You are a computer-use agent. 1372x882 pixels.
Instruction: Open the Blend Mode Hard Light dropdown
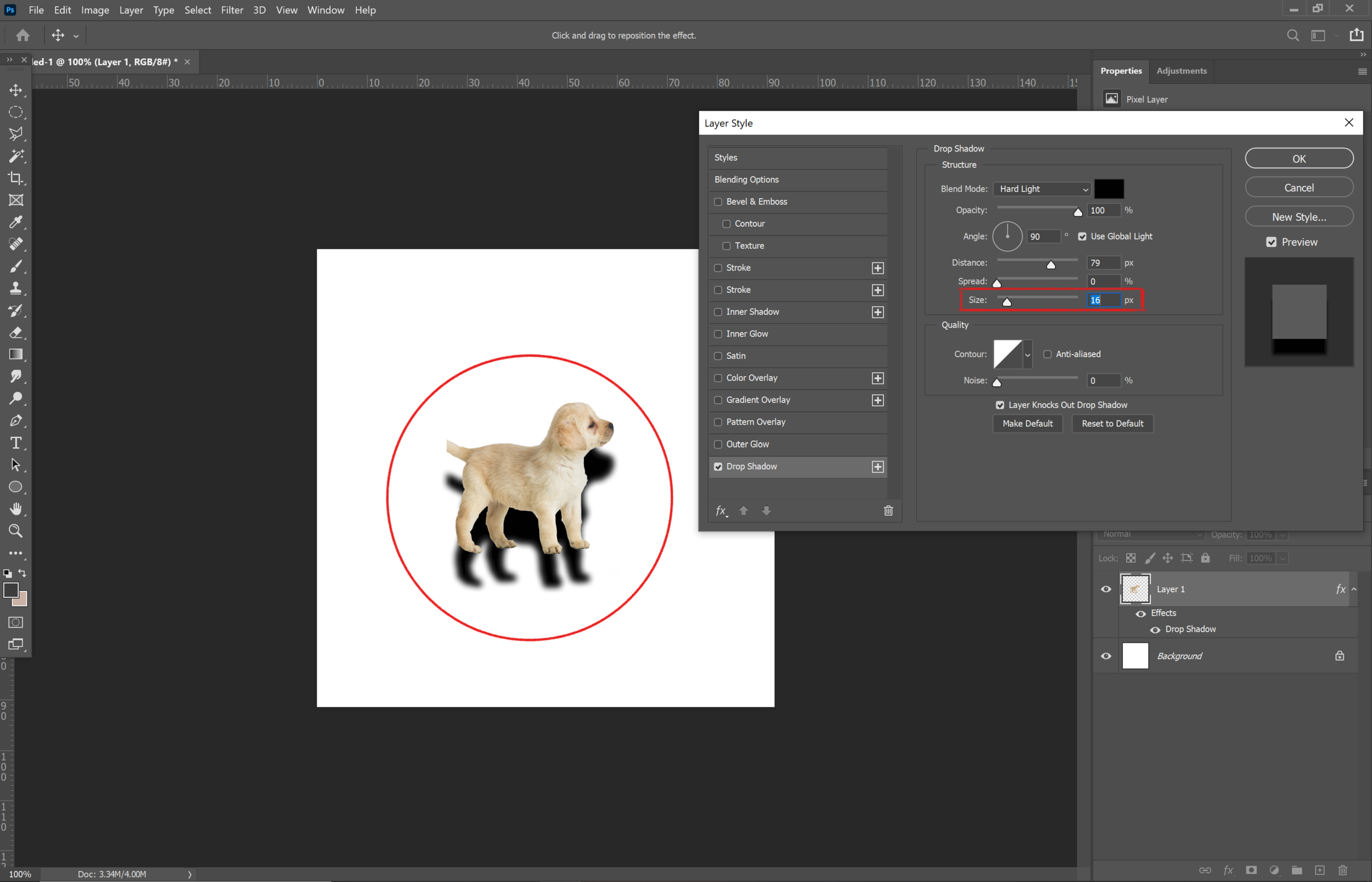pos(1042,189)
